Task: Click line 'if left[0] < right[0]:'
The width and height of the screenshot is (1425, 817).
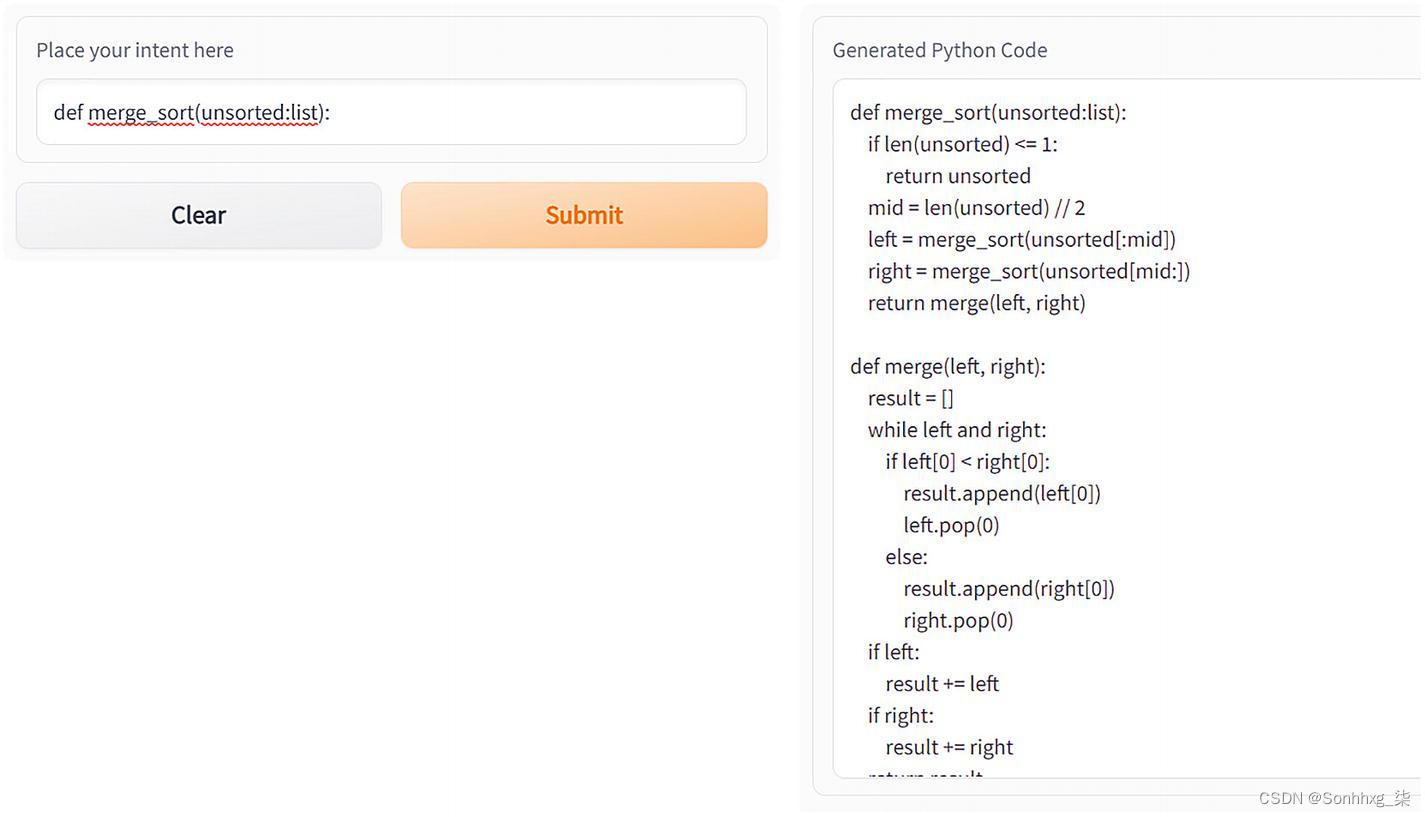Action: click(x=967, y=461)
